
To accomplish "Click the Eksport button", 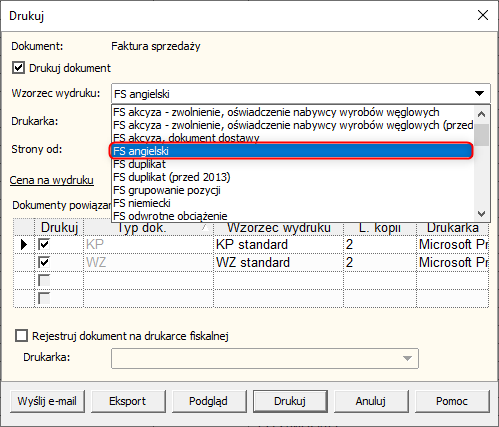I will tap(128, 401).
